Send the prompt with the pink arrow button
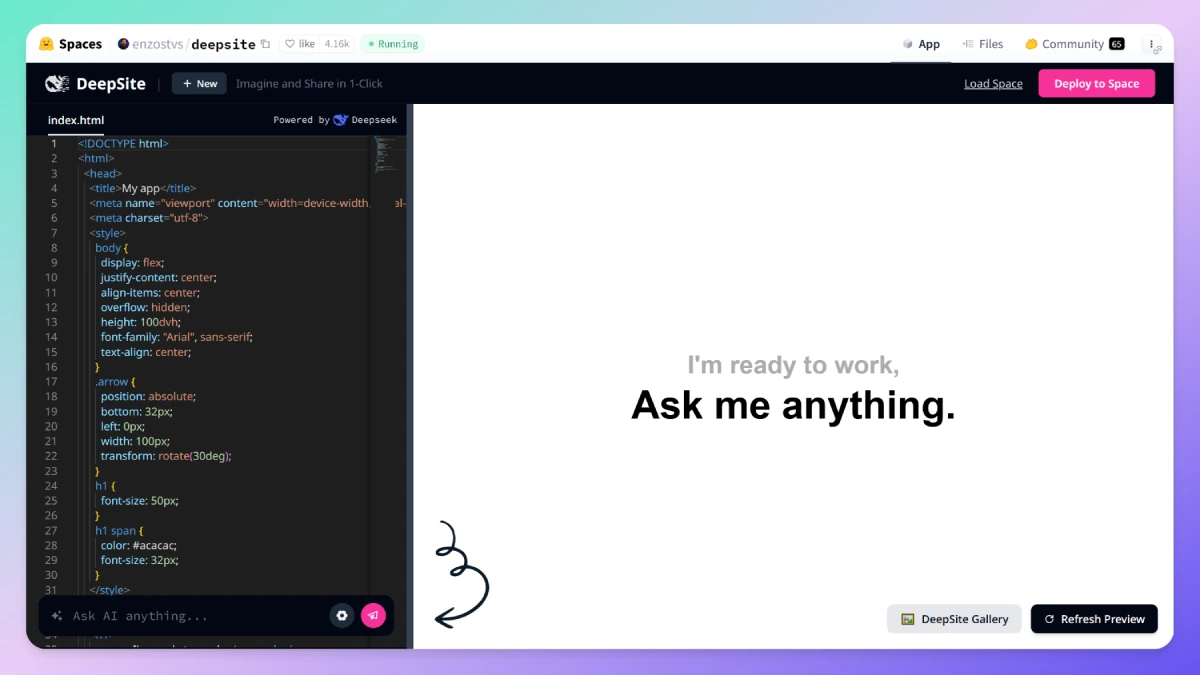The height and width of the screenshot is (675, 1200). (373, 616)
